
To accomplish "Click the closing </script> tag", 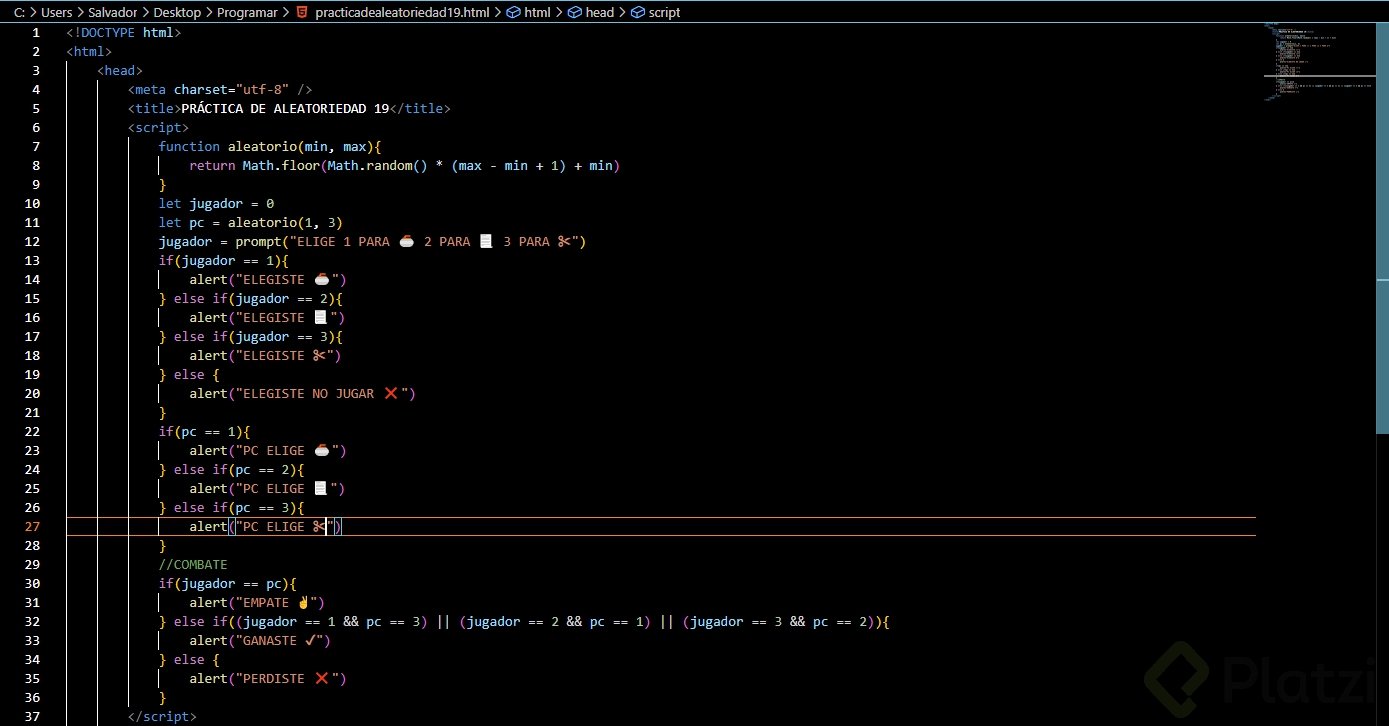I will coord(162,716).
